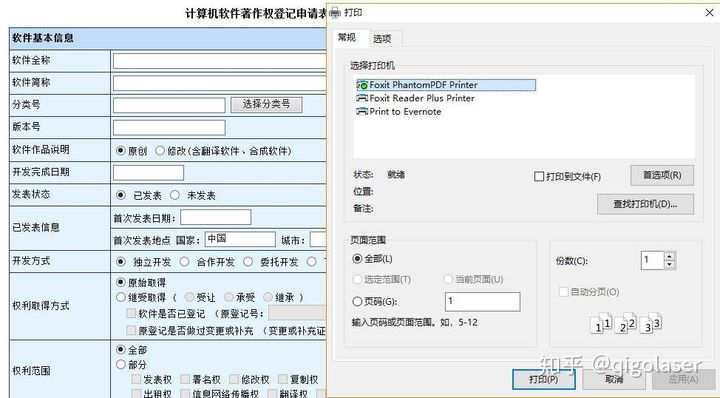Tick the 原登记是否做过变更或补充 checkbox

point(131,330)
